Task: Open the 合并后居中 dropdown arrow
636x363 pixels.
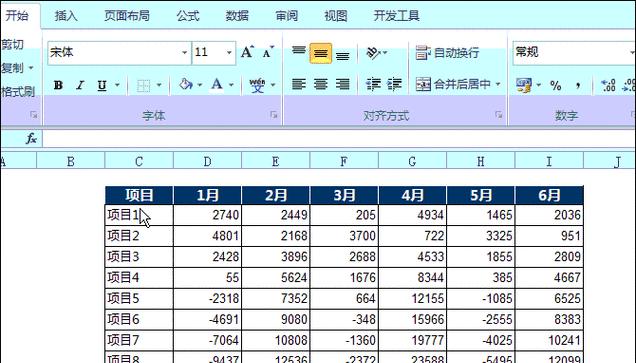Action: tap(498, 84)
